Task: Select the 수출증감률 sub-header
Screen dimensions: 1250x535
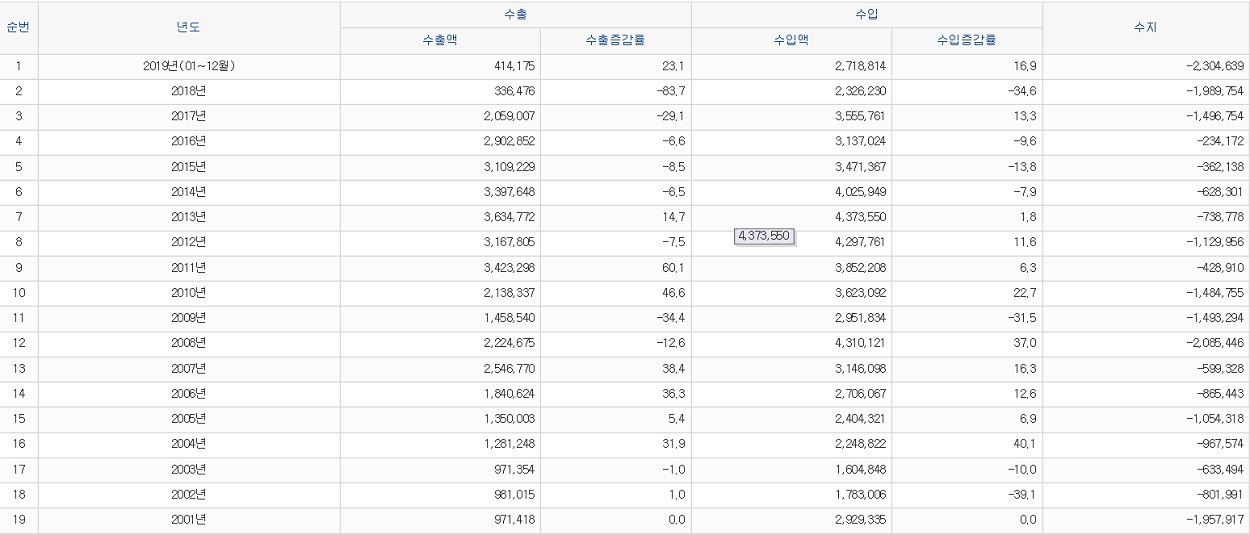Action: tap(615, 41)
